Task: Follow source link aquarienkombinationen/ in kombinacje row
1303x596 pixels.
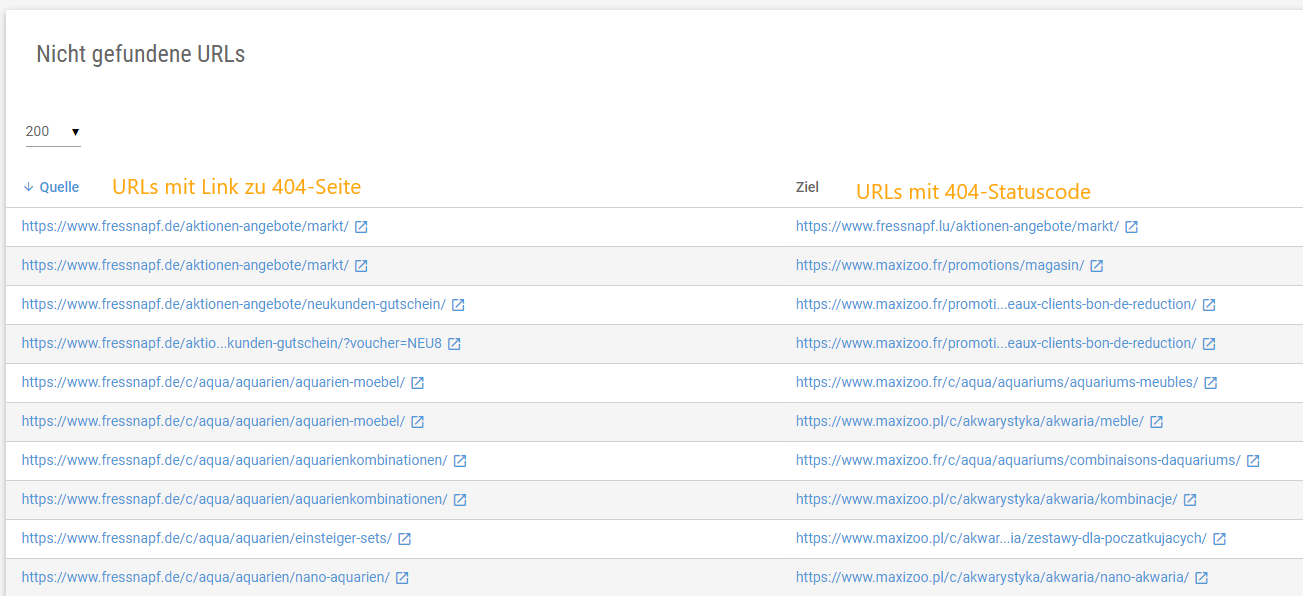Action: coord(235,499)
